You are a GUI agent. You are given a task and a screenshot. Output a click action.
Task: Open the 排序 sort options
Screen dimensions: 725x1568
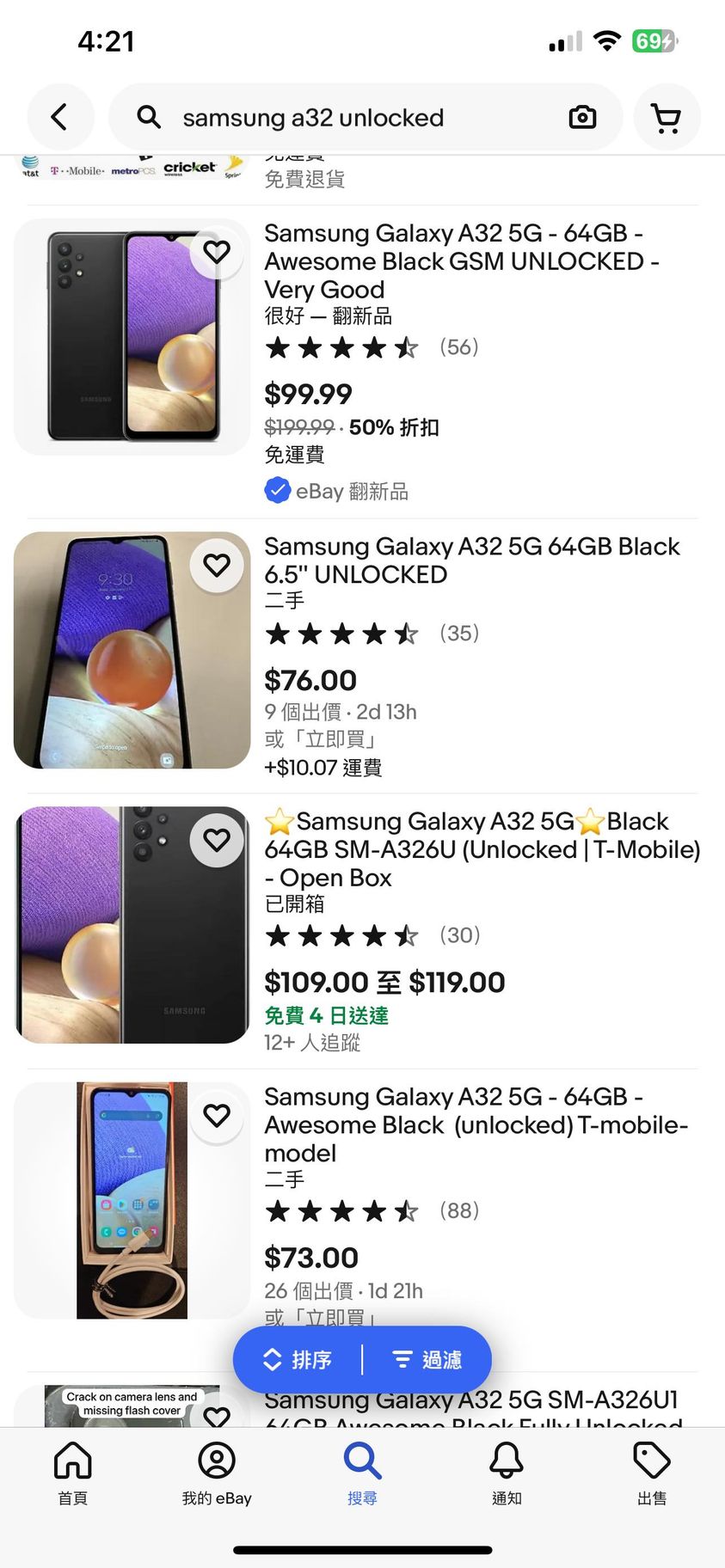click(x=298, y=1359)
